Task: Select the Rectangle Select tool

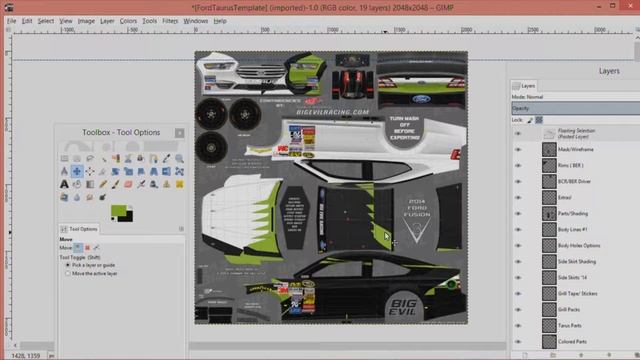Action: pyautogui.click(x=64, y=158)
